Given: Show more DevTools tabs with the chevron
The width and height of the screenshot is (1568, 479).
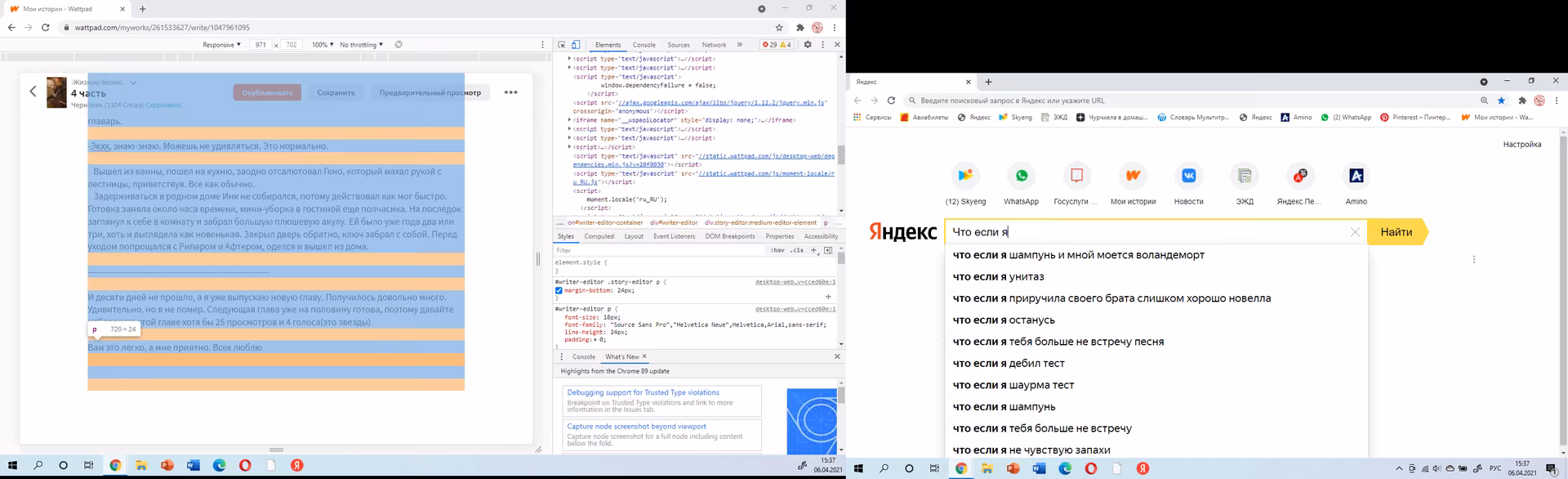Looking at the screenshot, I should click(x=740, y=45).
